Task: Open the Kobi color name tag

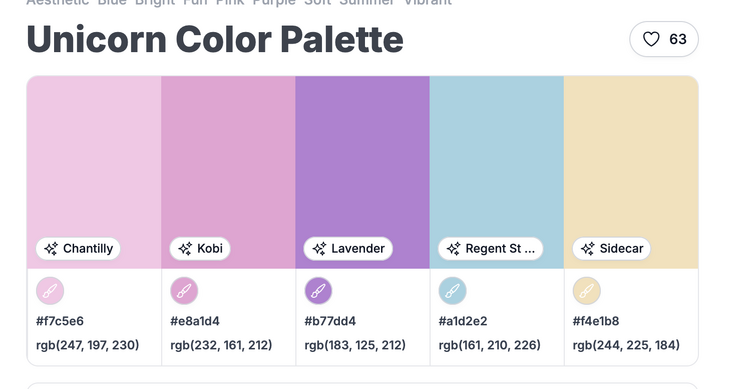Action: (200, 248)
